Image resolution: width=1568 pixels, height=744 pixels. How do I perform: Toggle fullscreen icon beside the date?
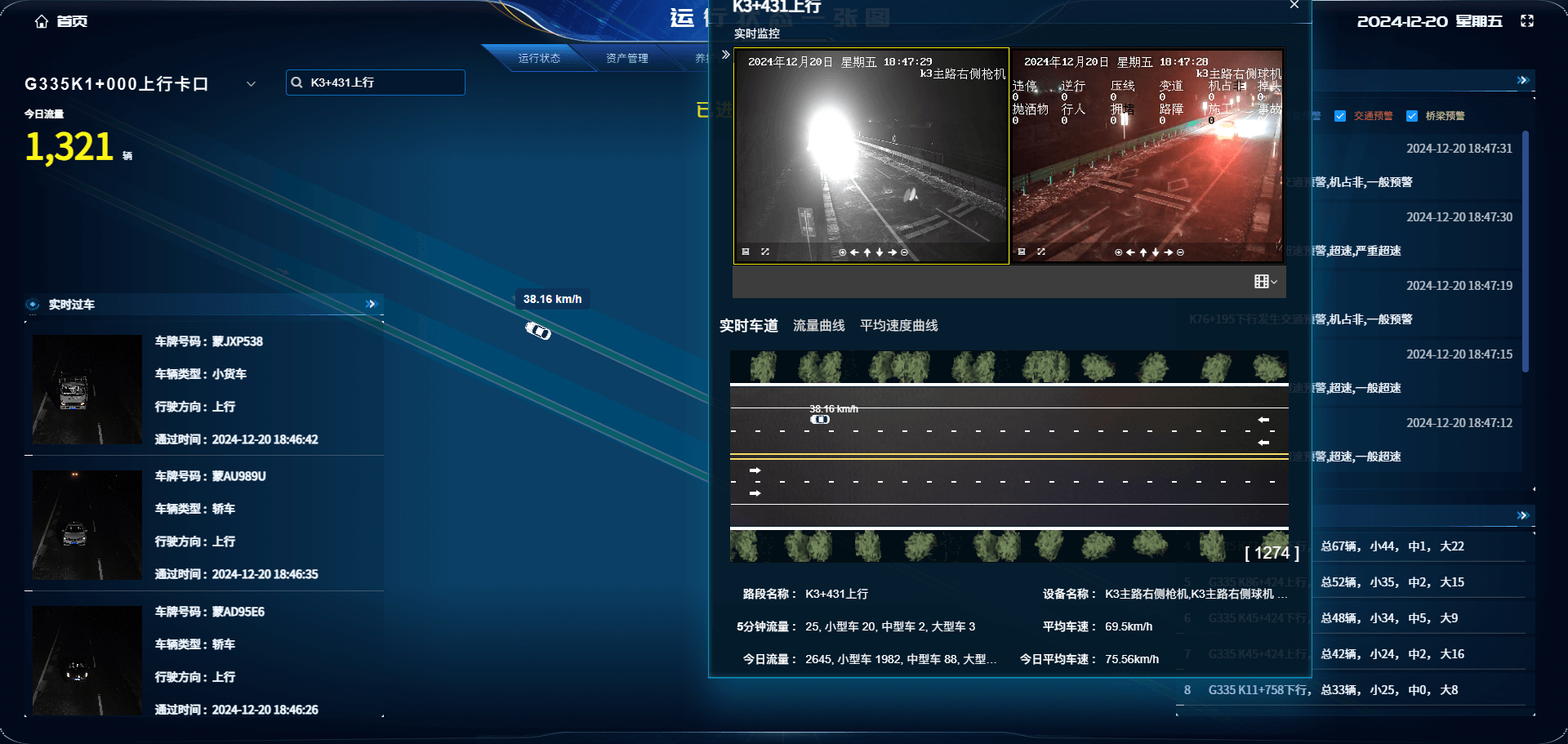(1526, 21)
